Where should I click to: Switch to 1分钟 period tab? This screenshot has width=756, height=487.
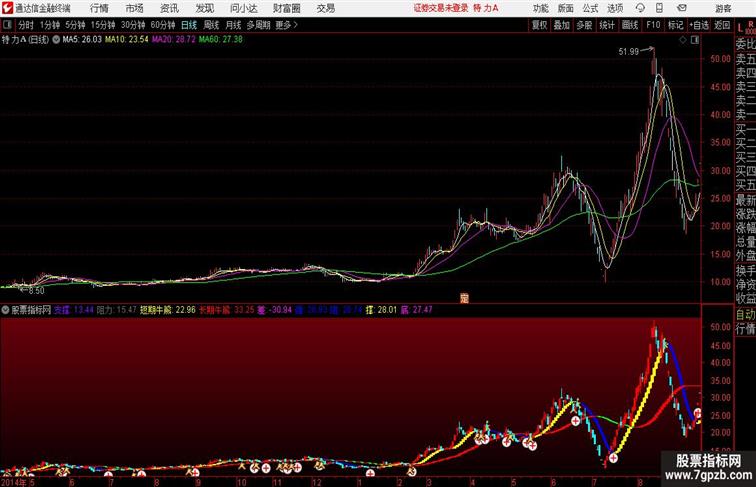click(x=50, y=25)
